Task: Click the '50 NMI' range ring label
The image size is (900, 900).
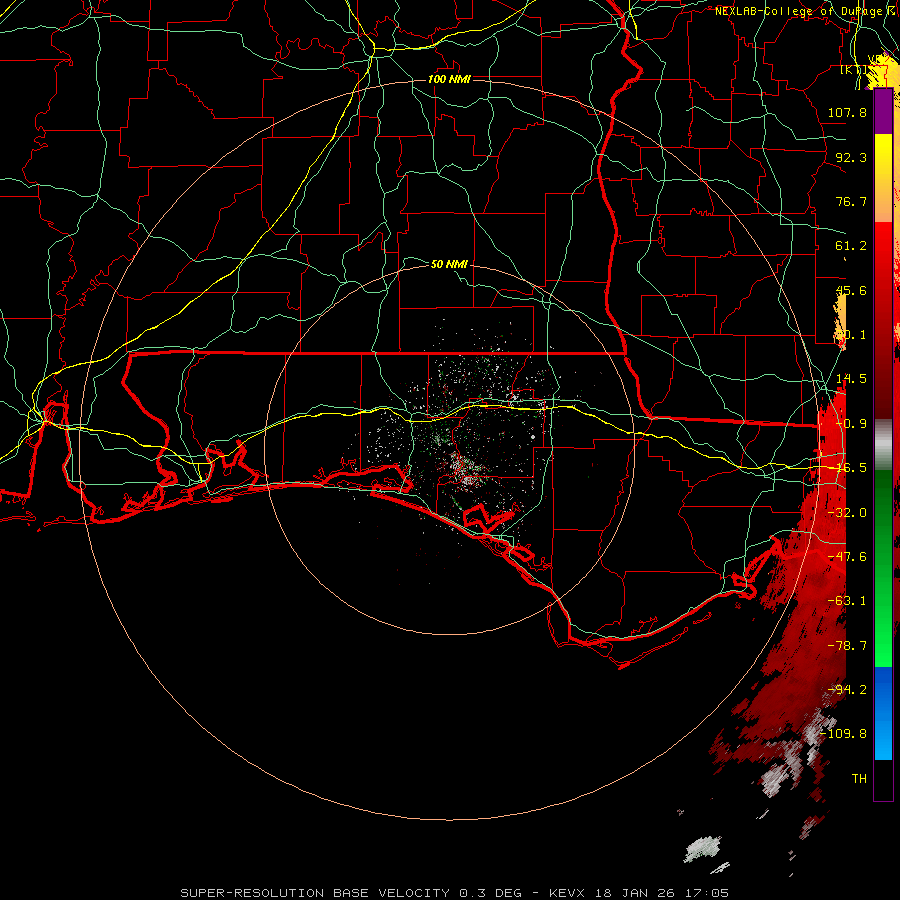Action: [x=449, y=264]
